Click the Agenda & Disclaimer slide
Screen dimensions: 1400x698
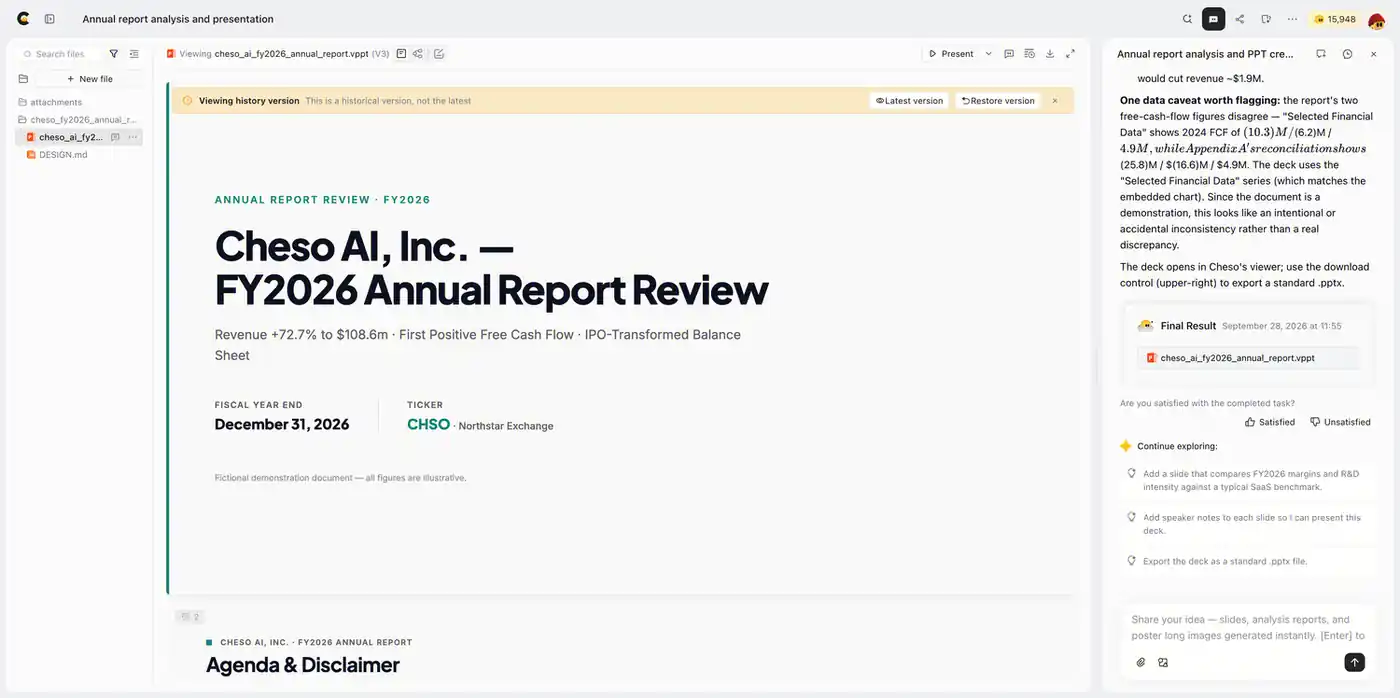(x=303, y=665)
